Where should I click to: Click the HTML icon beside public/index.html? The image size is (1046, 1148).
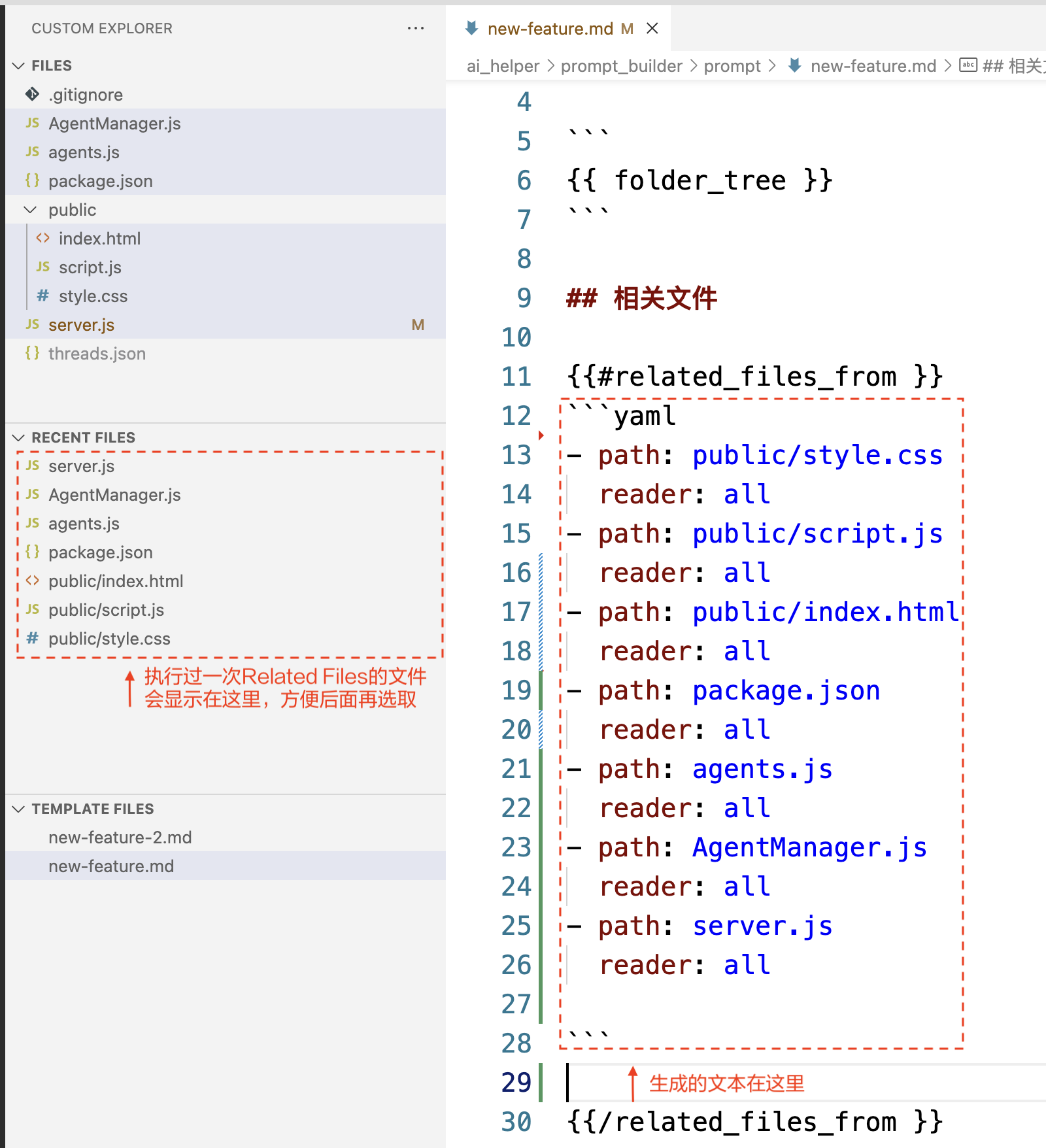click(33, 581)
